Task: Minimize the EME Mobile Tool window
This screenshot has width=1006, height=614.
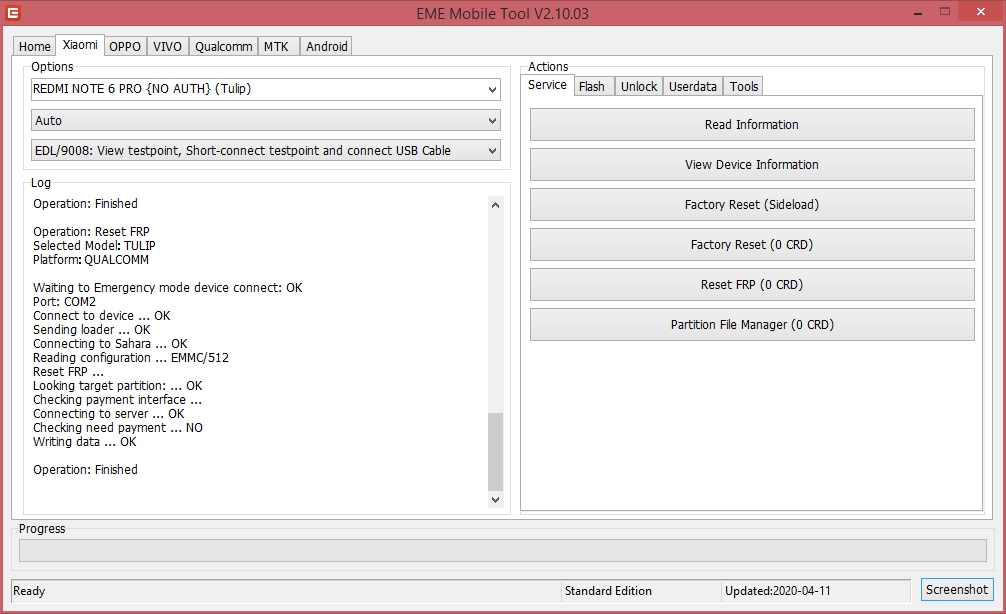Action: (918, 12)
